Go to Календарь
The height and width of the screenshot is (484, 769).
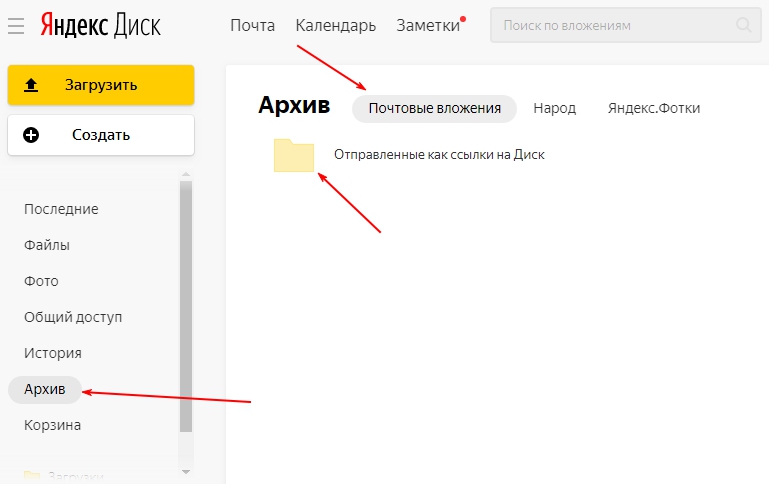335,25
